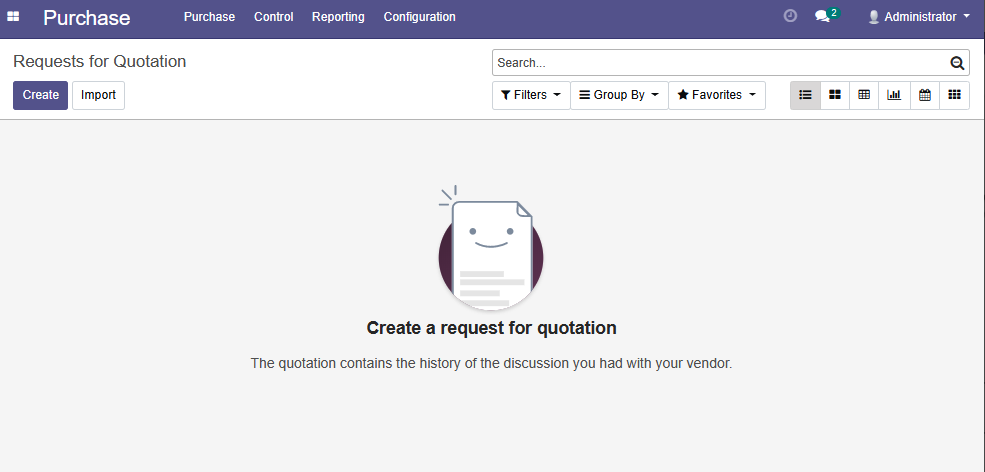Click the Purchase app title
The height and width of the screenshot is (472, 985).
(x=87, y=18)
